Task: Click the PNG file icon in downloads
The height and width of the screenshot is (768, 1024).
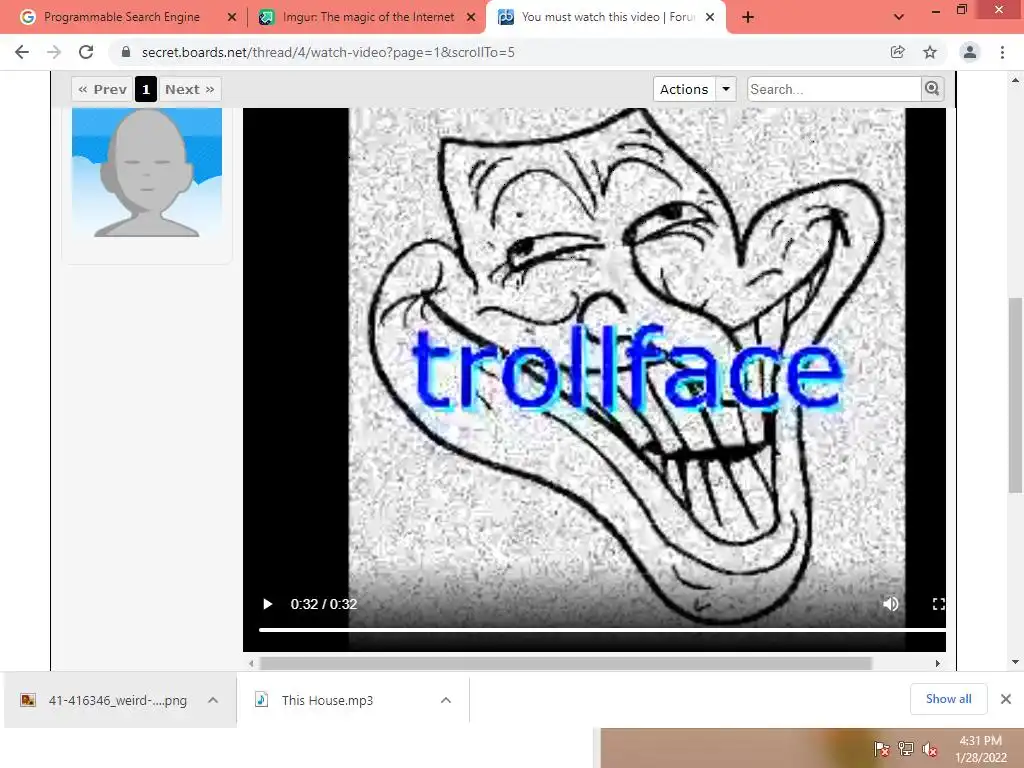Action: tap(27, 700)
